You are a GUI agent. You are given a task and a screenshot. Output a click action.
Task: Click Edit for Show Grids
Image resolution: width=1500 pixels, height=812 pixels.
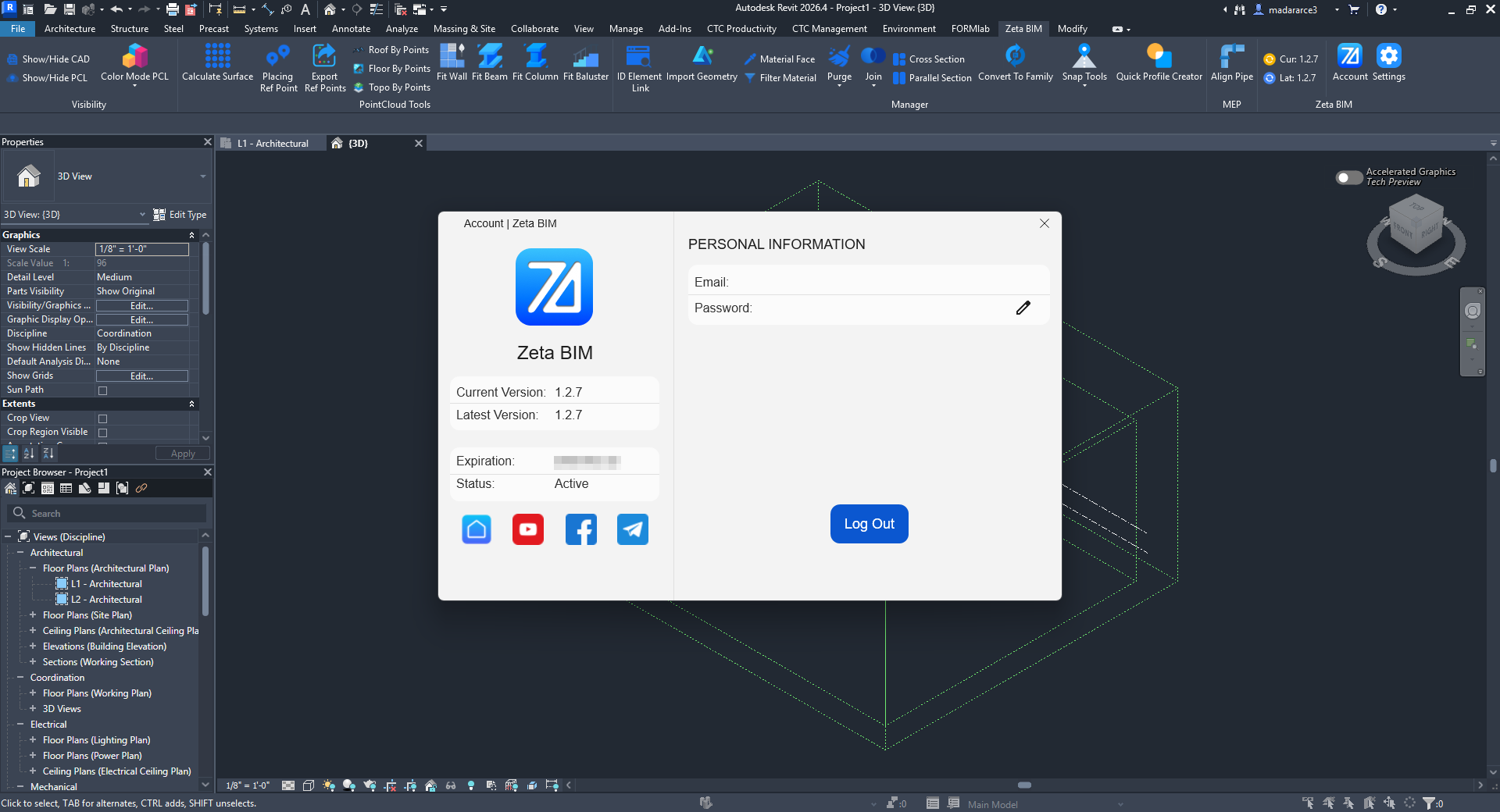coord(141,376)
